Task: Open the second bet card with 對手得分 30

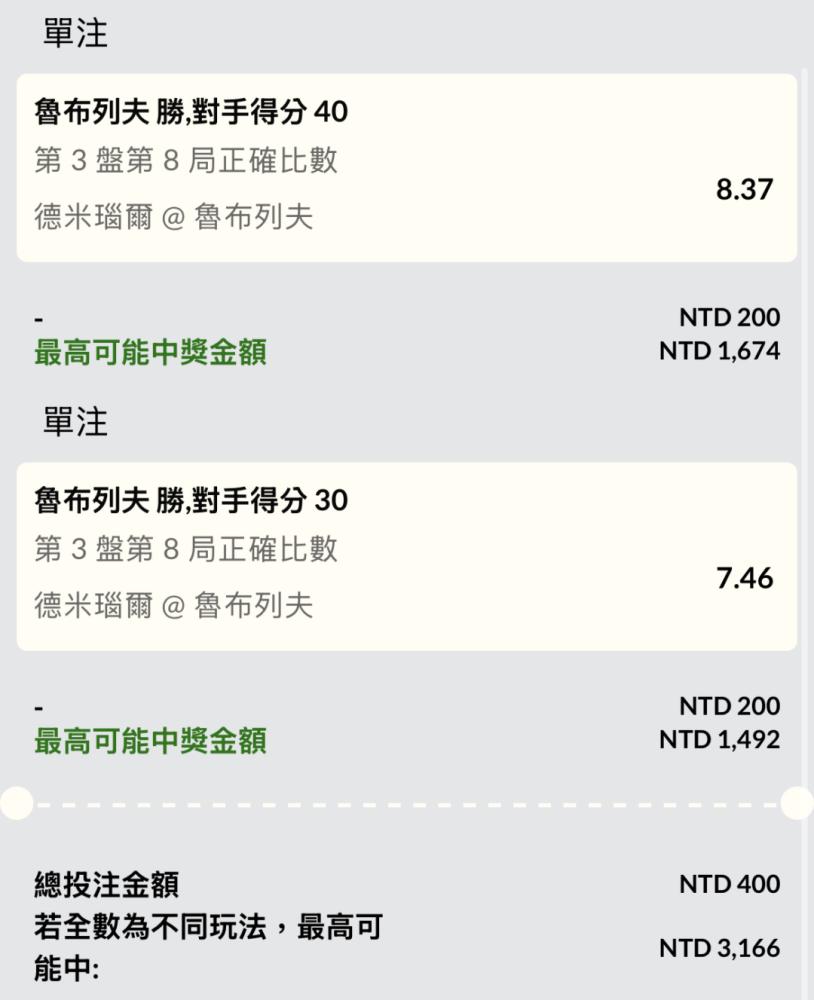Action: [406, 557]
